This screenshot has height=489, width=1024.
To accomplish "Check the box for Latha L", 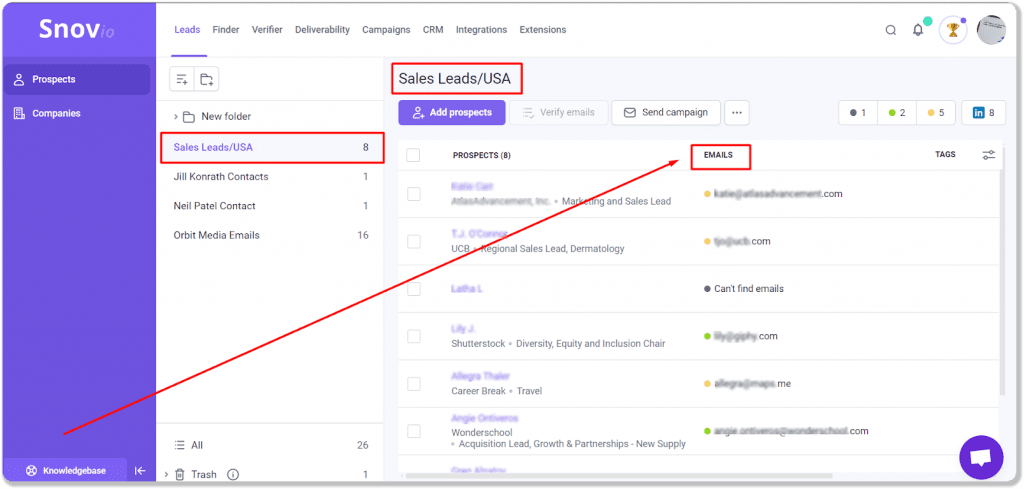I will (x=413, y=289).
